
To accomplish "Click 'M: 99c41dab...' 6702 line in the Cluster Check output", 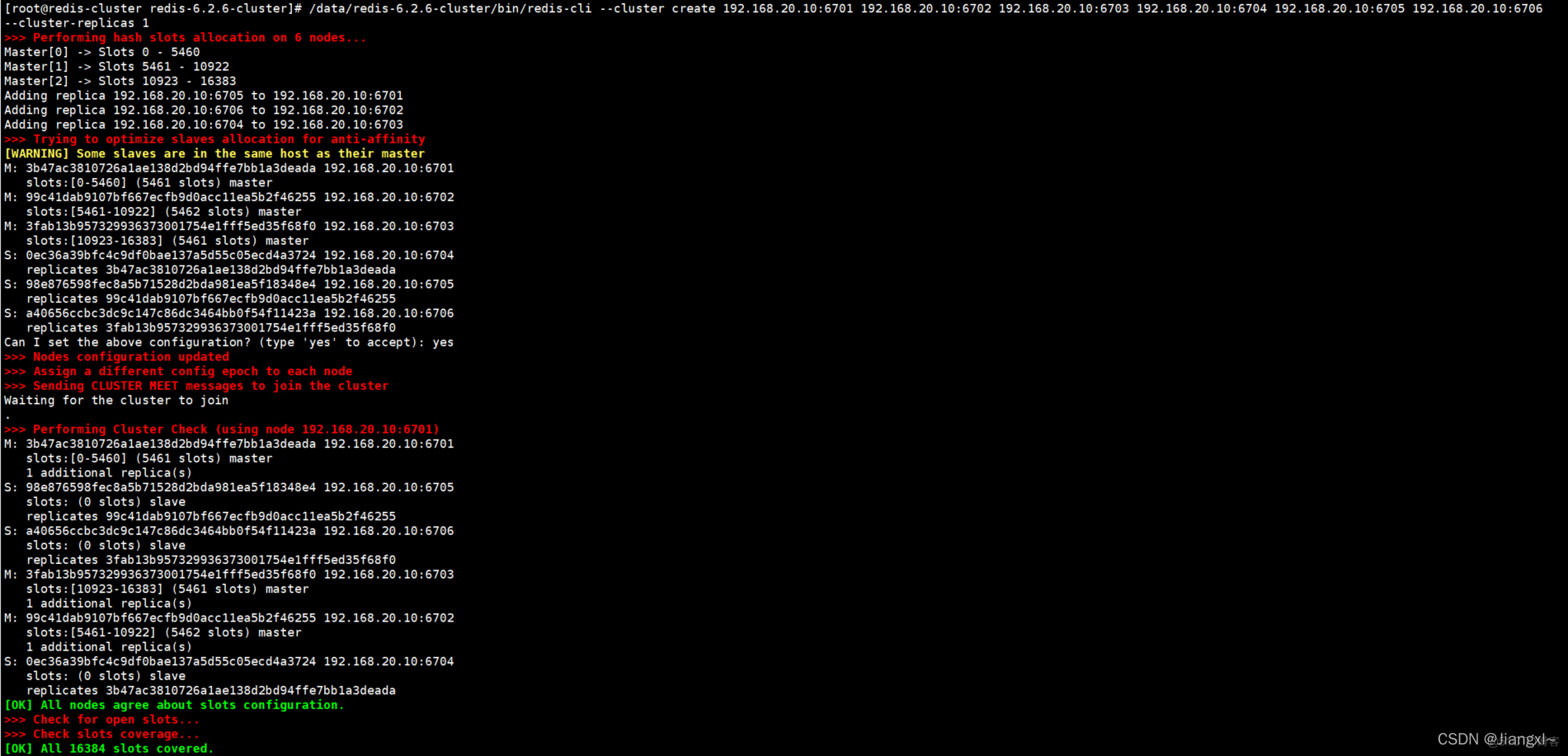I will click(x=229, y=618).
